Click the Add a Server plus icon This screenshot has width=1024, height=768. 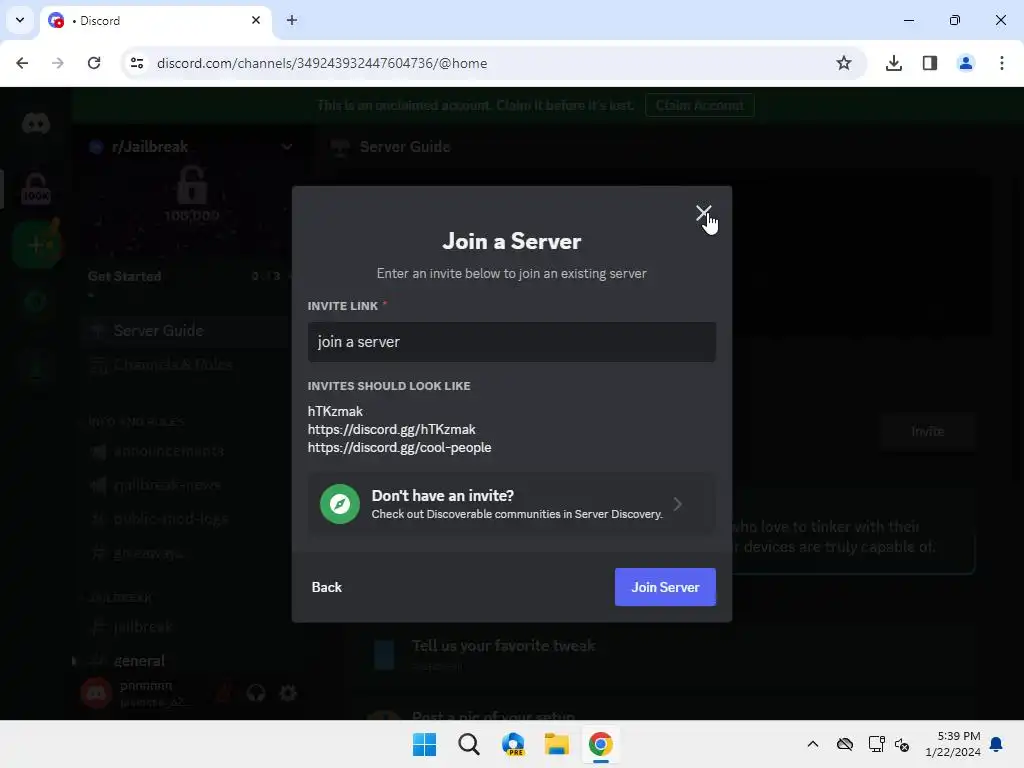coord(36,245)
